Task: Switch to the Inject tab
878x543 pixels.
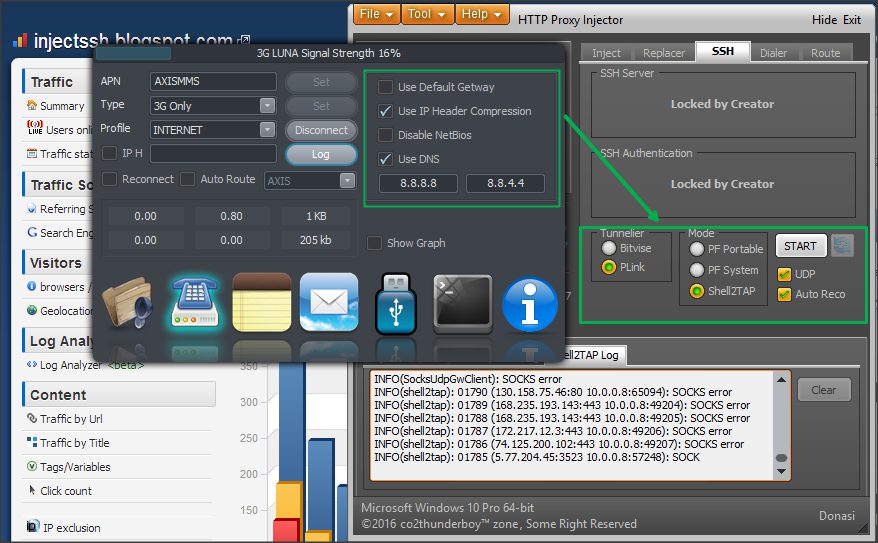Action: [x=606, y=53]
